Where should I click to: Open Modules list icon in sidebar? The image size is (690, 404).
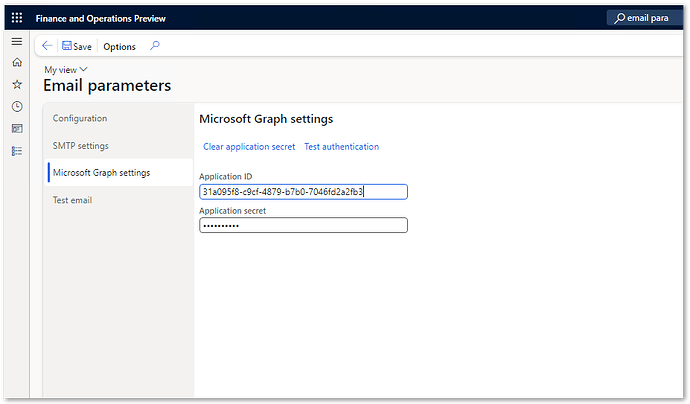[17, 151]
